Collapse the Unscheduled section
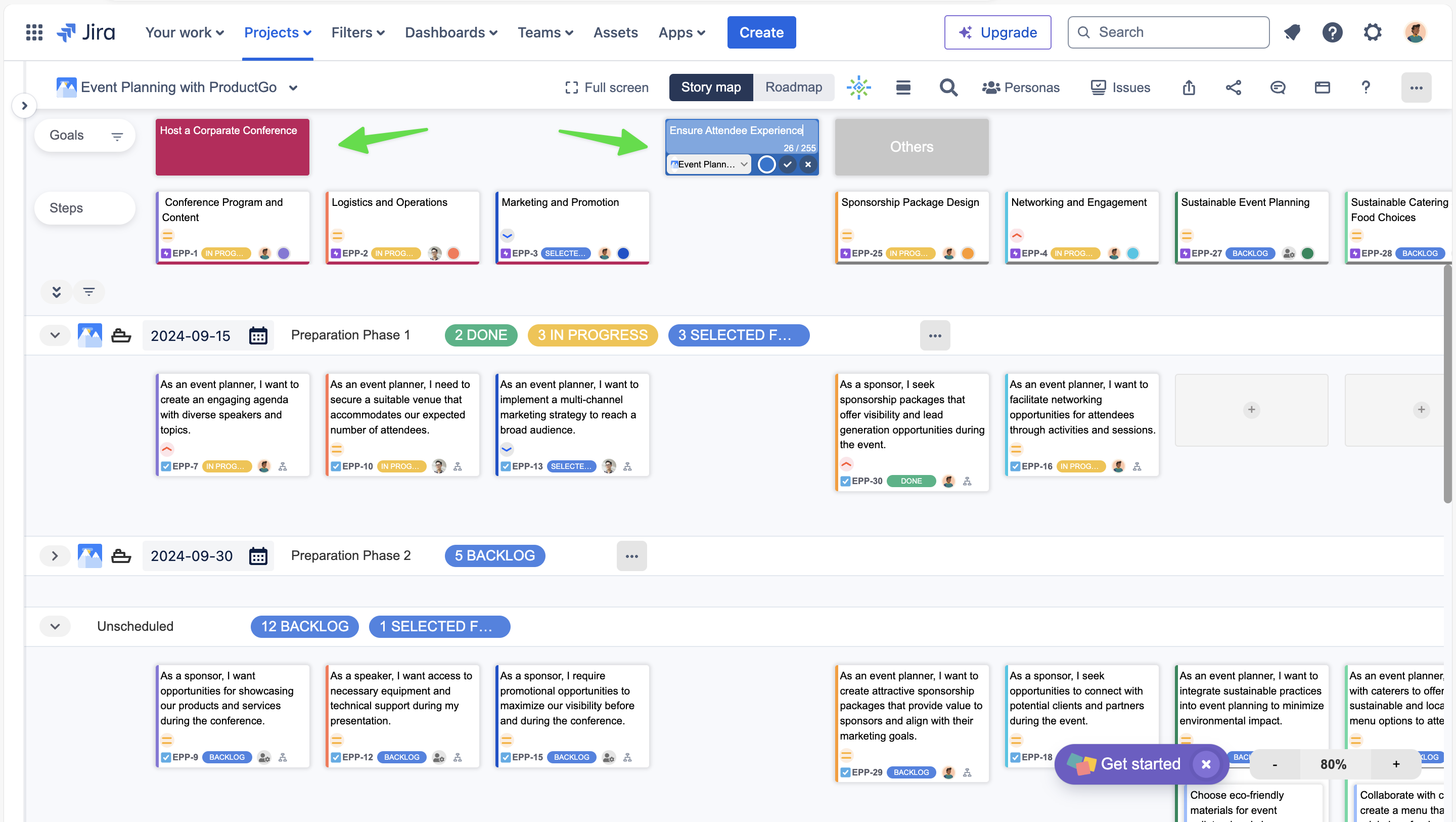The image size is (1456, 822). point(55,626)
